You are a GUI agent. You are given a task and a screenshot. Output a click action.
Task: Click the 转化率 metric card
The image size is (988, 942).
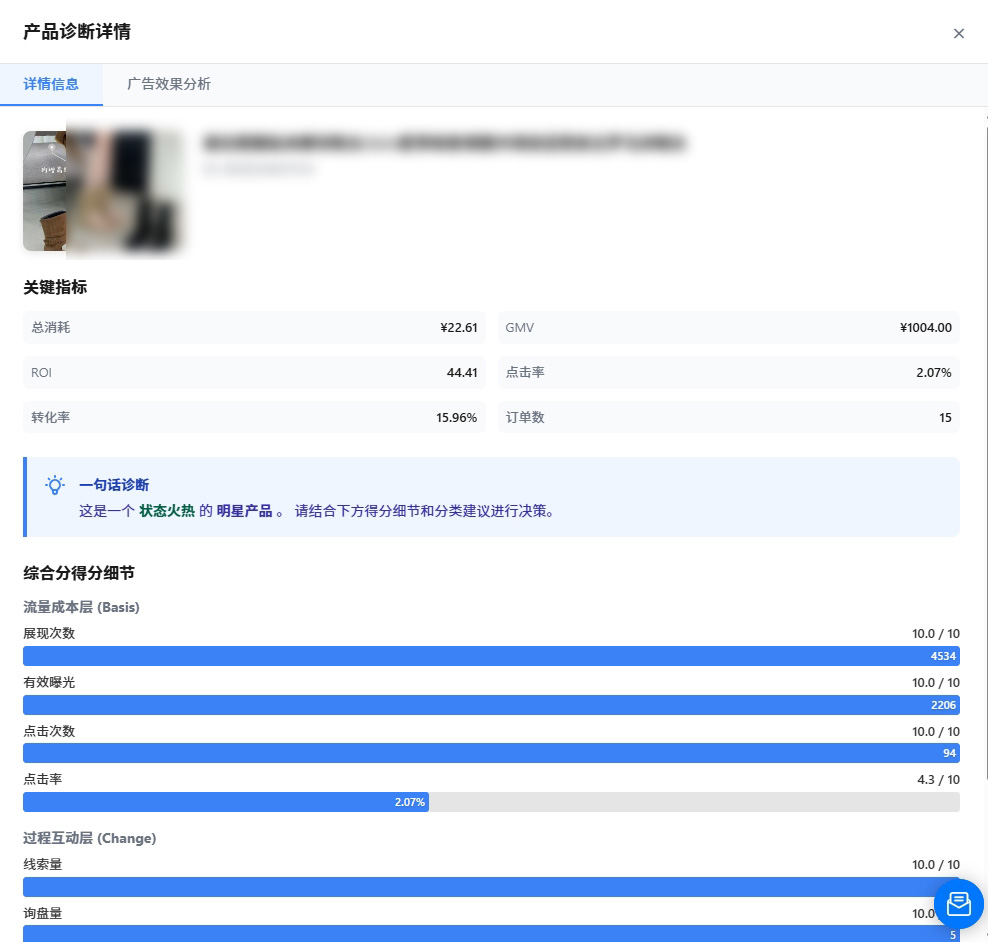point(254,417)
